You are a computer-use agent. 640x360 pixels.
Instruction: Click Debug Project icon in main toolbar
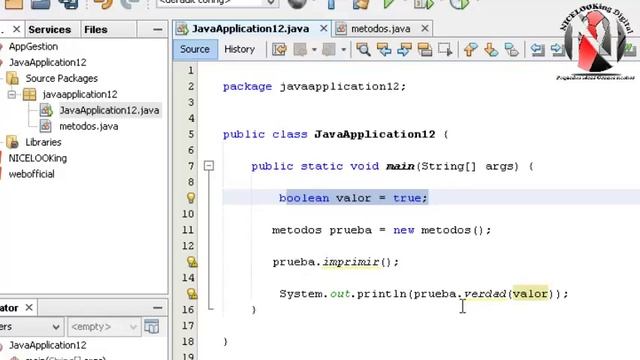click(424, 3)
